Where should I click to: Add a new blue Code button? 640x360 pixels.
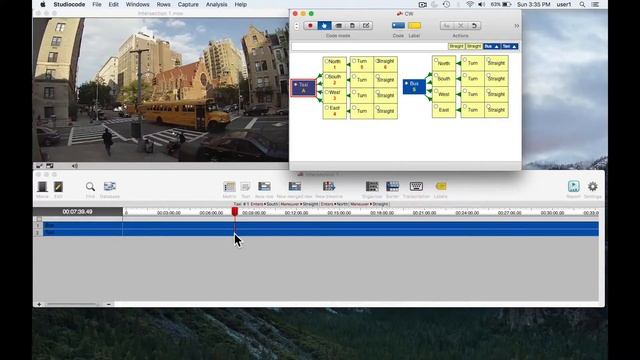tap(398, 26)
